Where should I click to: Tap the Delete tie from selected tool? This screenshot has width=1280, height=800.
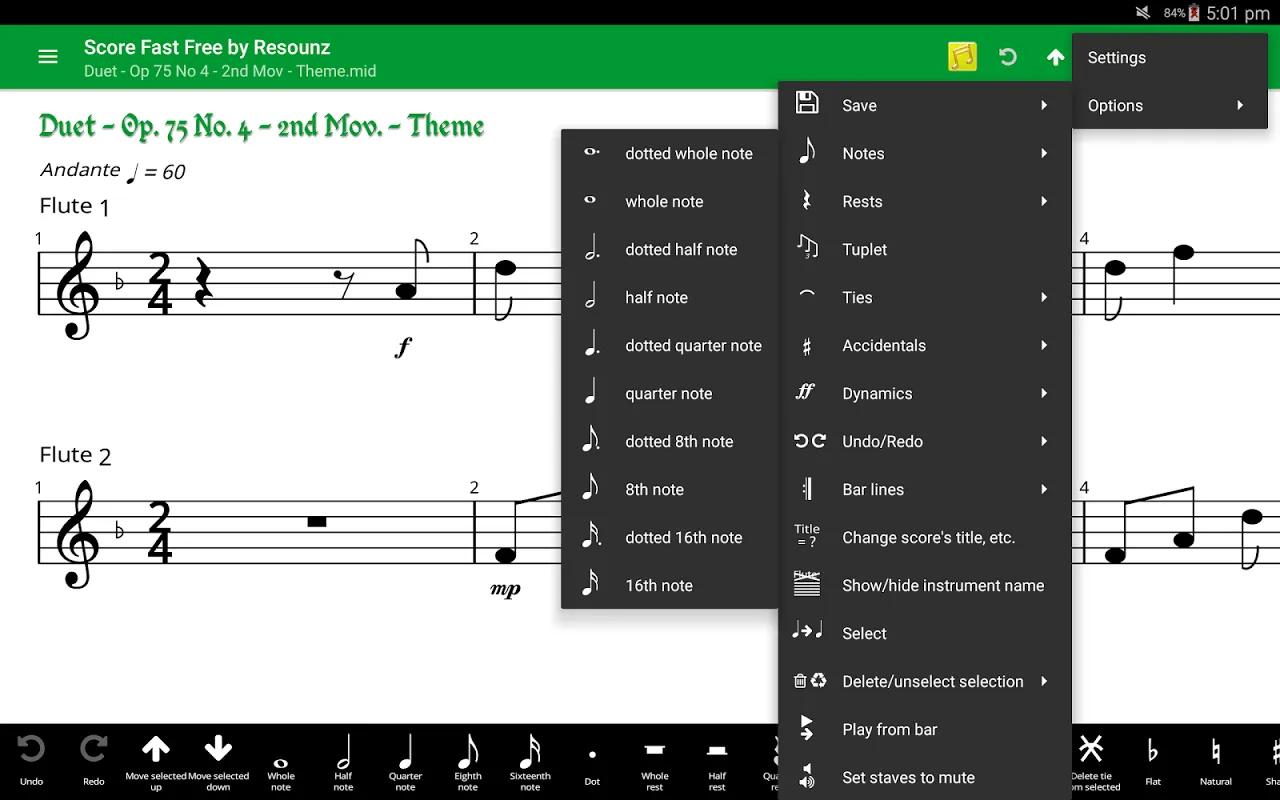[1092, 762]
